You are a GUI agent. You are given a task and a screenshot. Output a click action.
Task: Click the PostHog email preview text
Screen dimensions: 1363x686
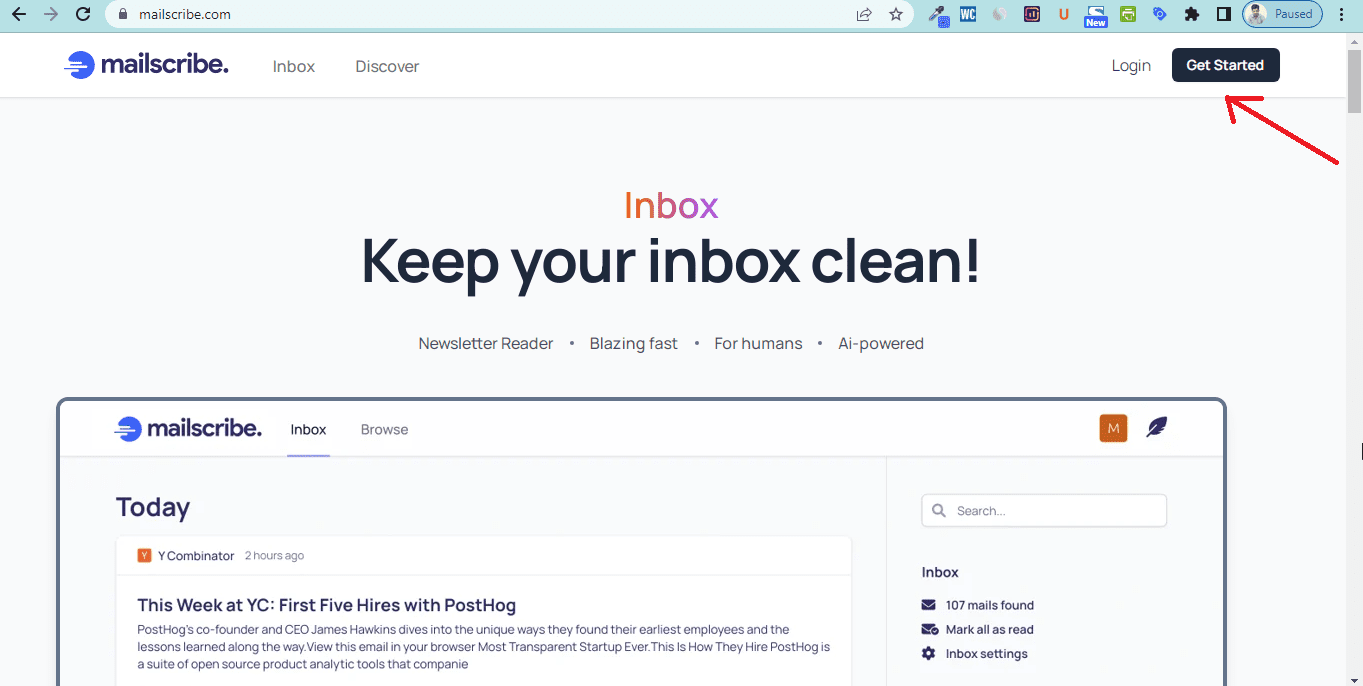coord(484,647)
